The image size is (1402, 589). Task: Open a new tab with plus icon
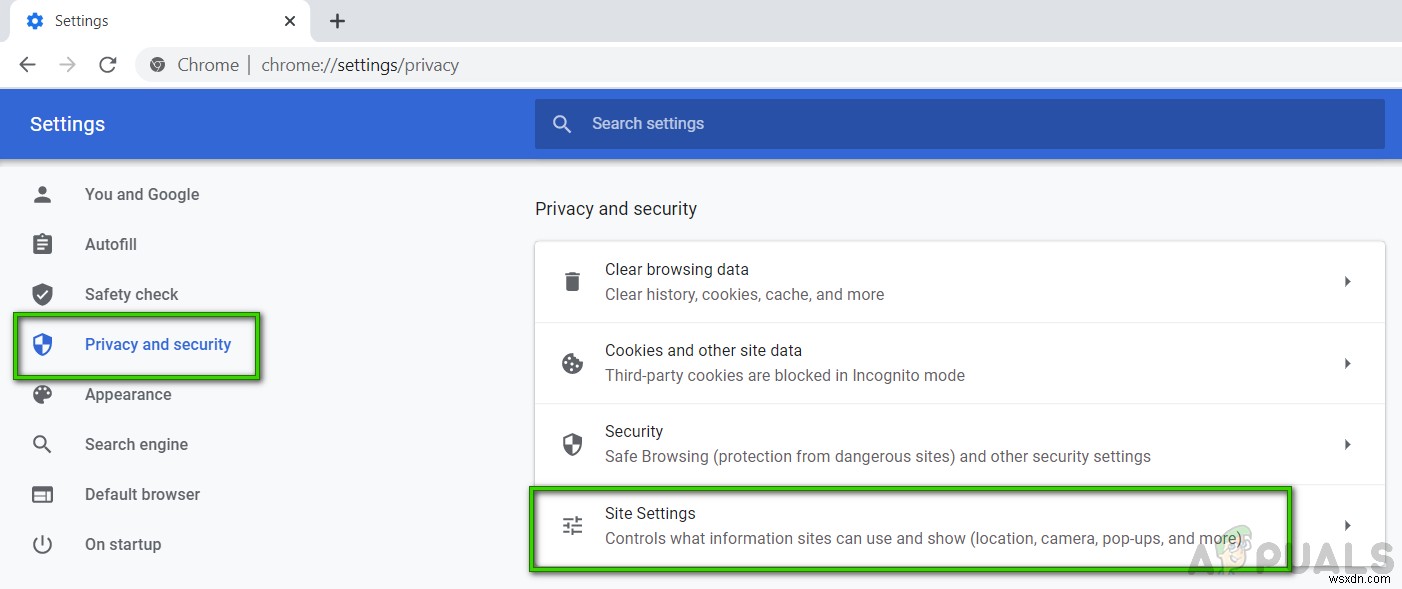click(x=338, y=21)
